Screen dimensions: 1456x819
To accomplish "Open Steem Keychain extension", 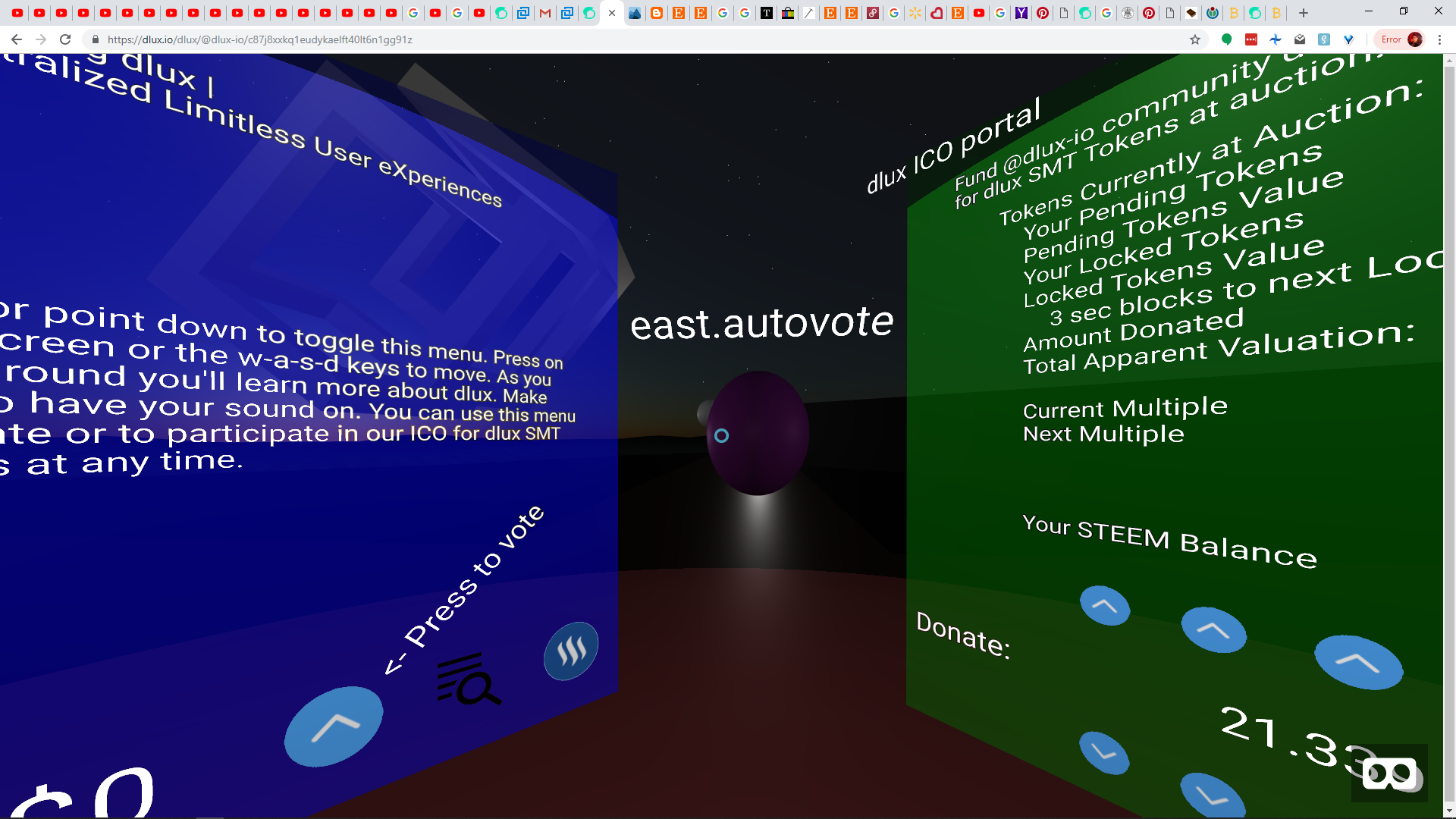I will point(1324,39).
